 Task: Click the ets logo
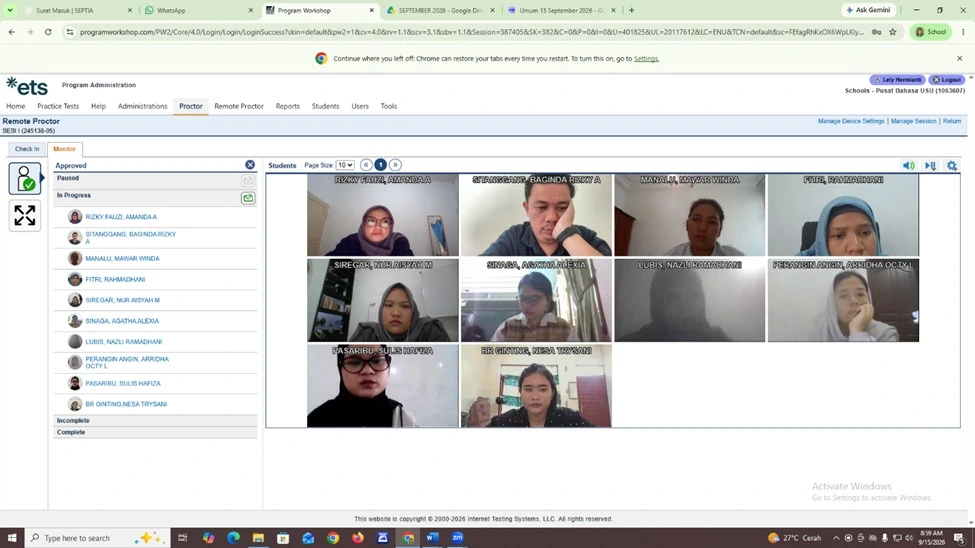click(27, 86)
